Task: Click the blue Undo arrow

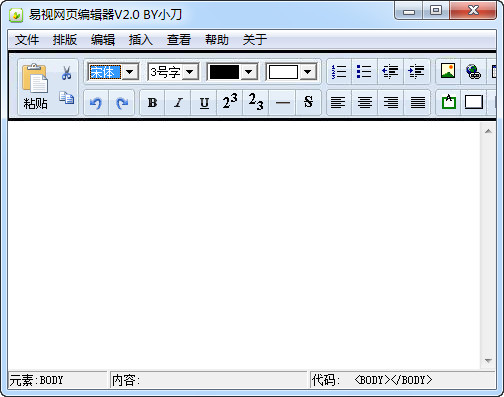Action: pos(96,103)
